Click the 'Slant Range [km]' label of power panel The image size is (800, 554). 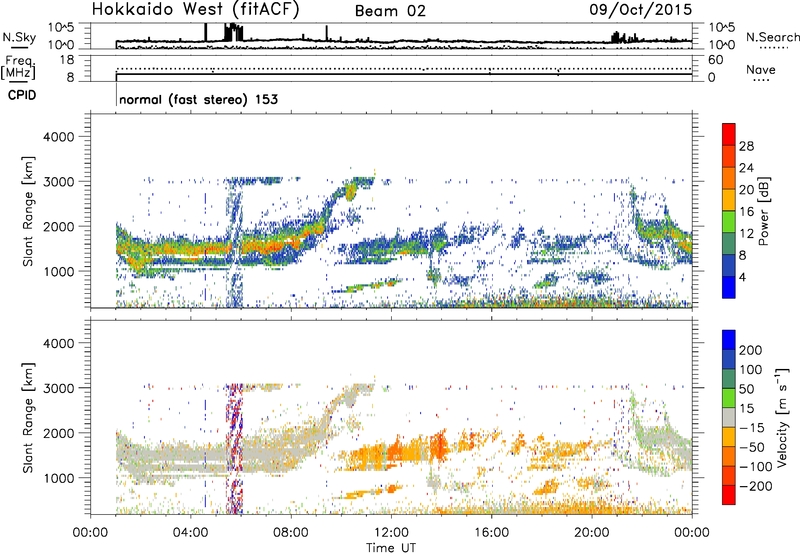[x=28, y=211]
